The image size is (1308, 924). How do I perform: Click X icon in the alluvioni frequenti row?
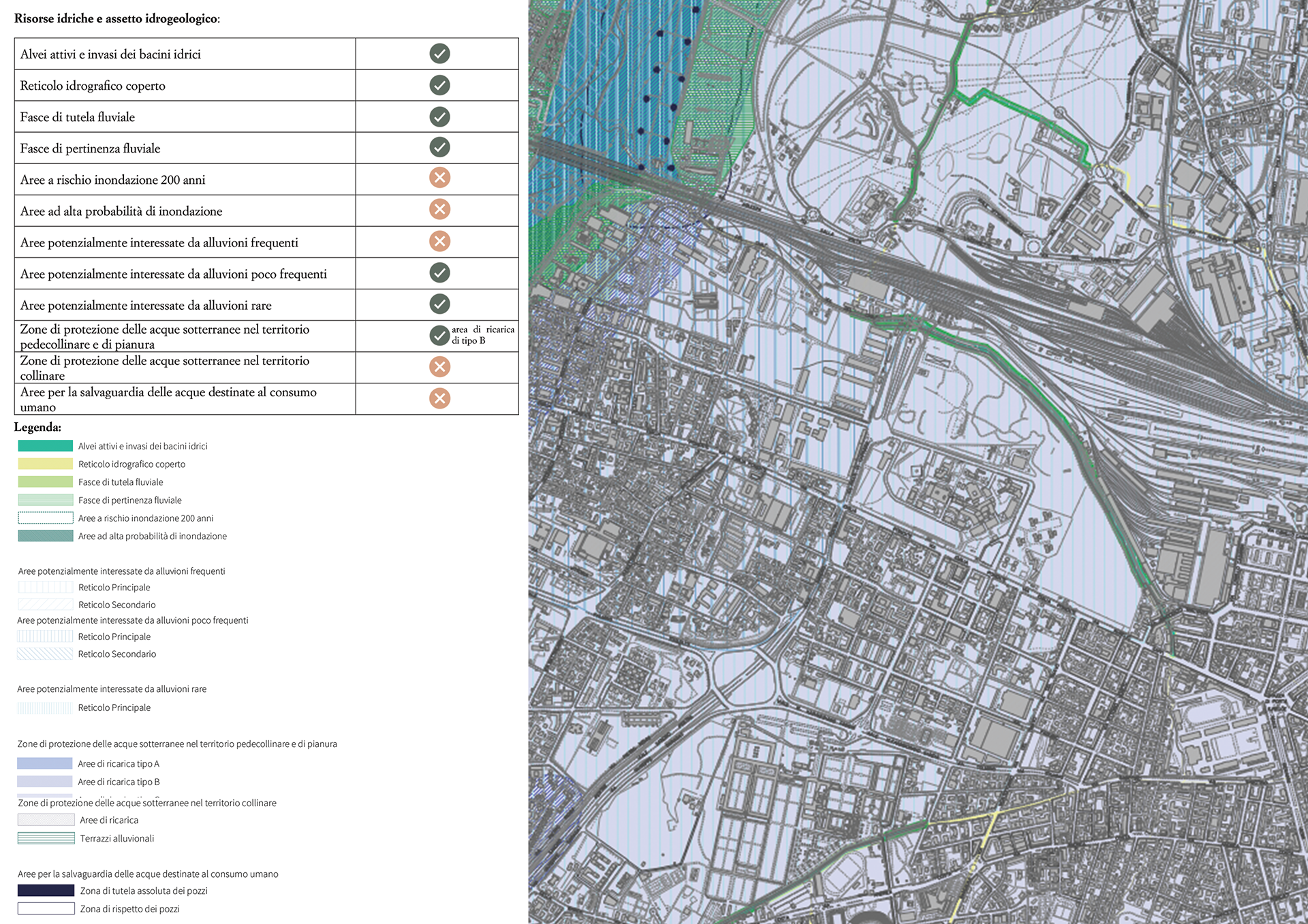click(439, 241)
